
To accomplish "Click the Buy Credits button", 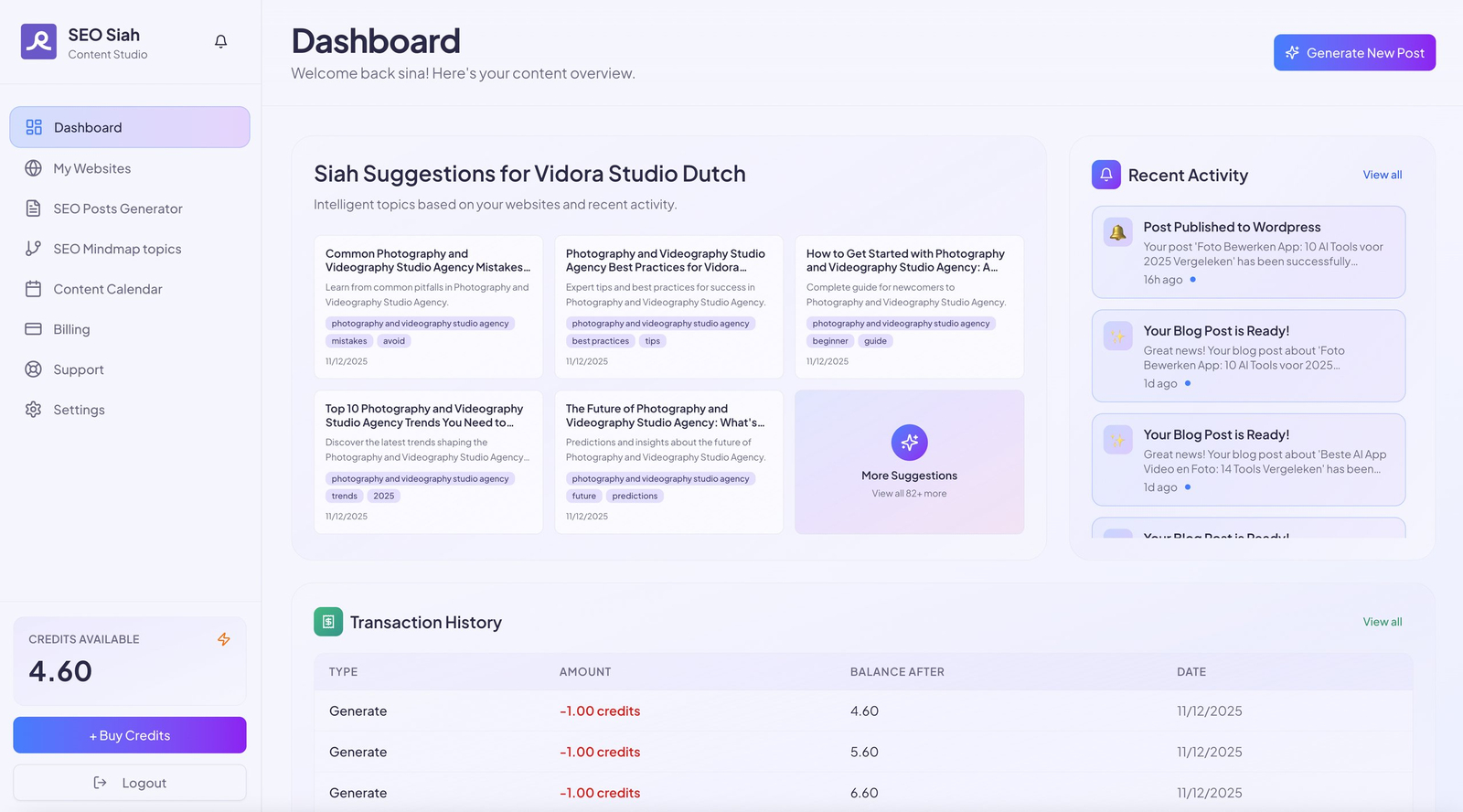I will pos(130,735).
